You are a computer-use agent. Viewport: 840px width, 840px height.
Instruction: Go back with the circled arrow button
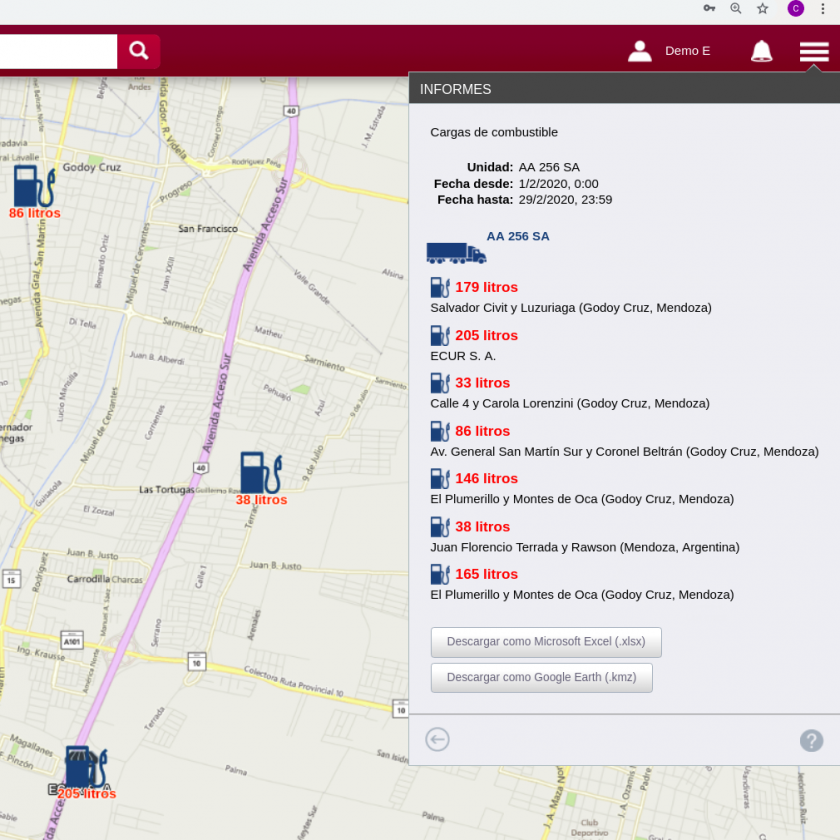point(437,739)
